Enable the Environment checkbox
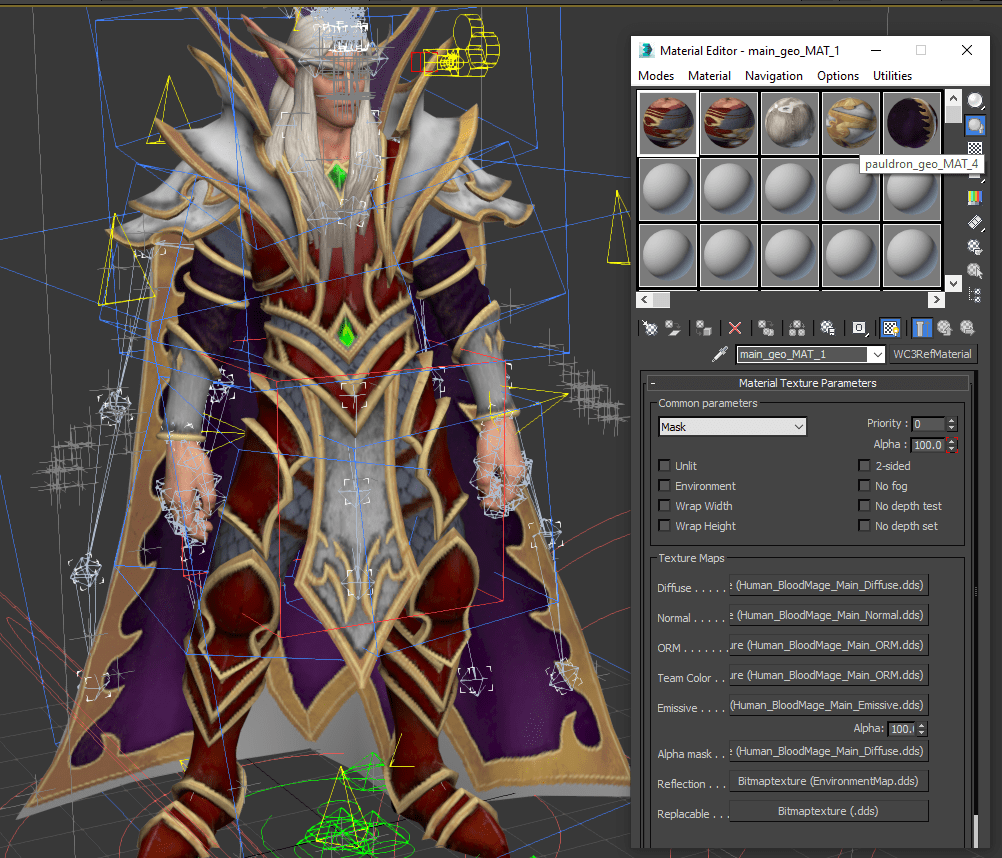Viewport: 1002px width, 858px height. tap(665, 486)
